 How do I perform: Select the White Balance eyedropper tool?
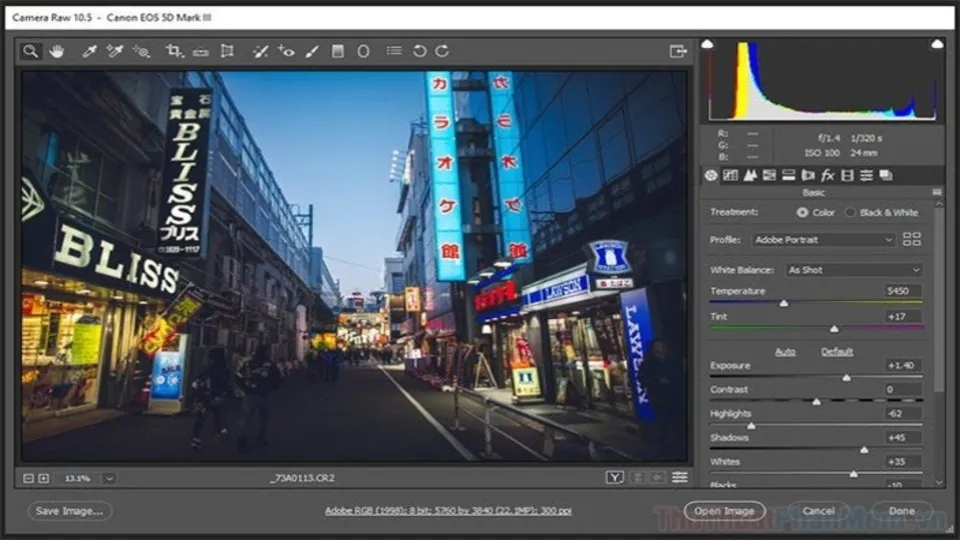(89, 51)
